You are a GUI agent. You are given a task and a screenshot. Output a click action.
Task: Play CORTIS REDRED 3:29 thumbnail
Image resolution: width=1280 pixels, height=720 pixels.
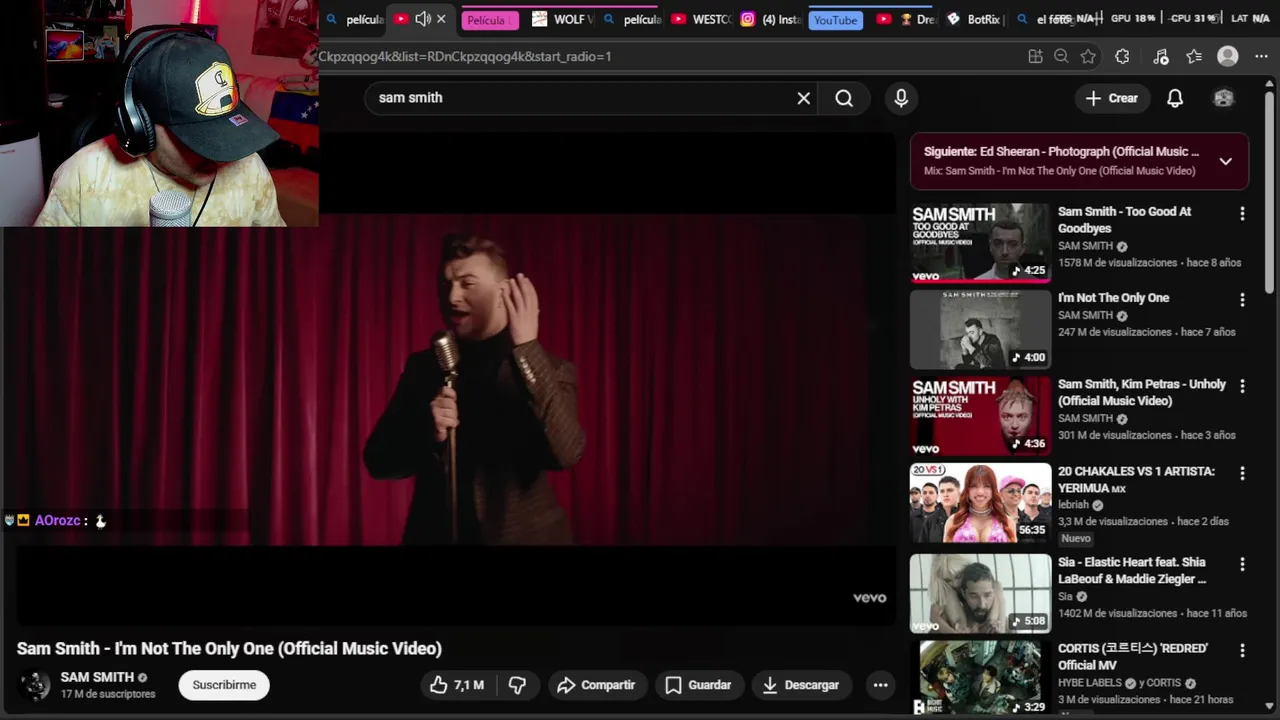click(x=980, y=678)
